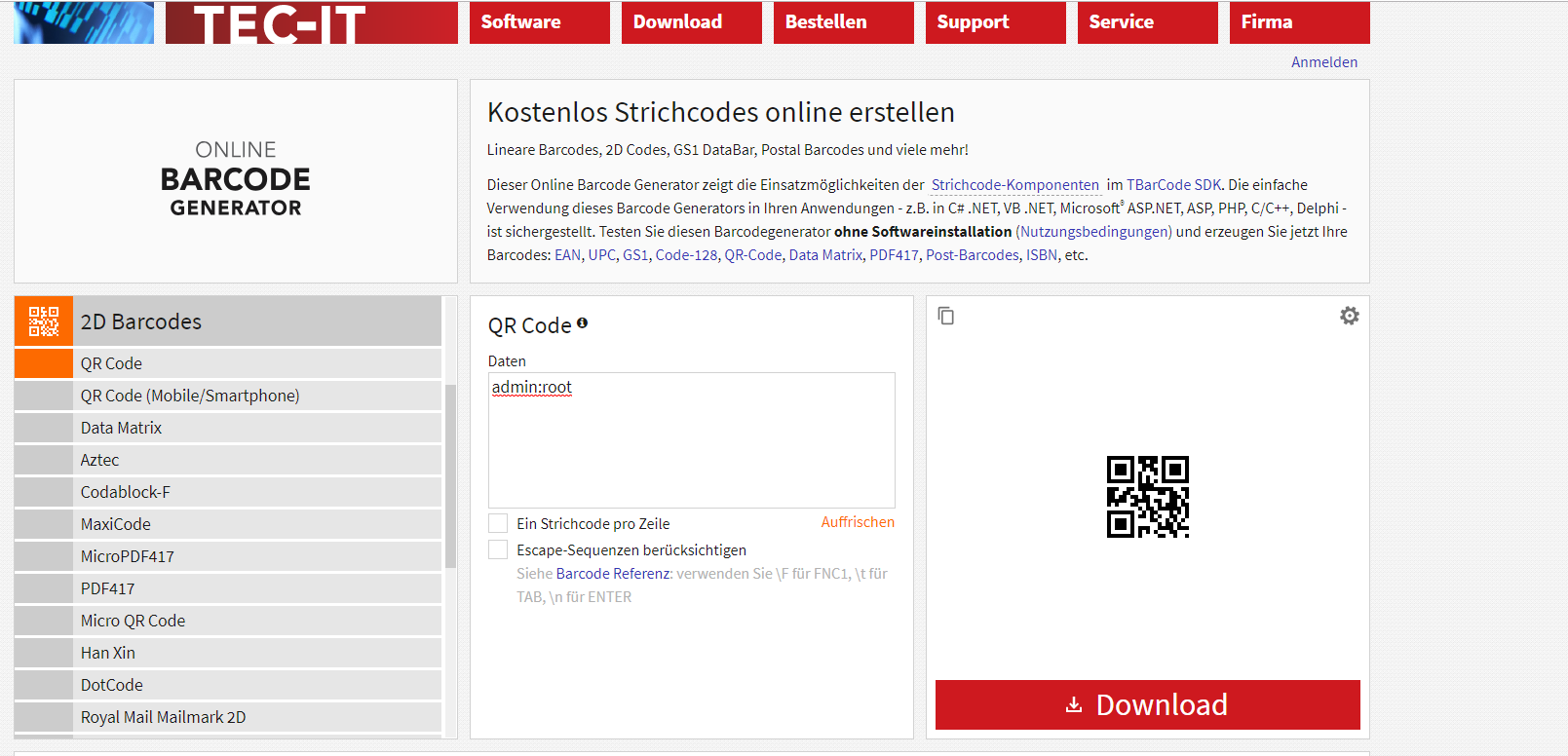
Task: Open the Support menu
Action: (995, 22)
